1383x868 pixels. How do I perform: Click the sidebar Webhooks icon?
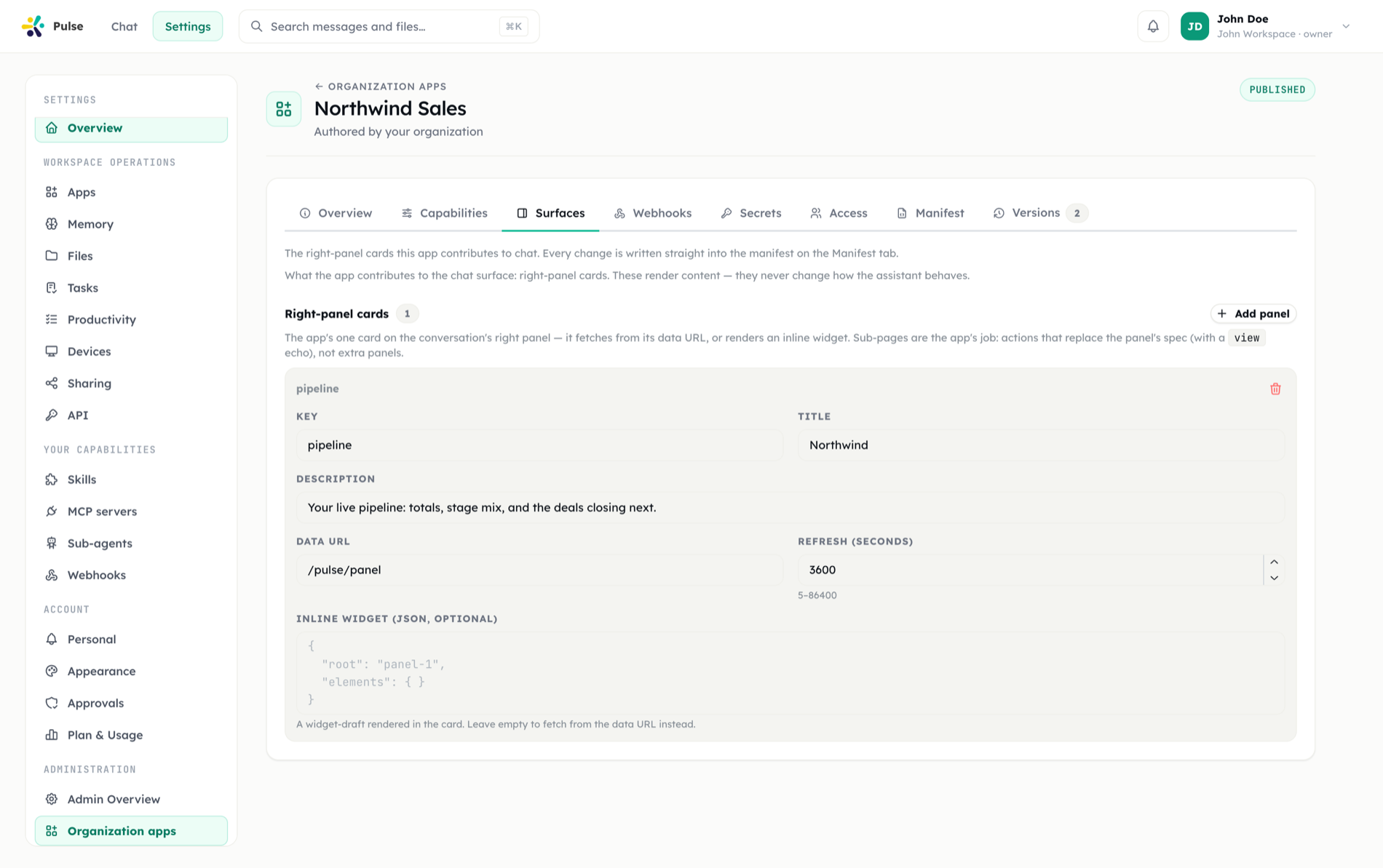point(52,575)
